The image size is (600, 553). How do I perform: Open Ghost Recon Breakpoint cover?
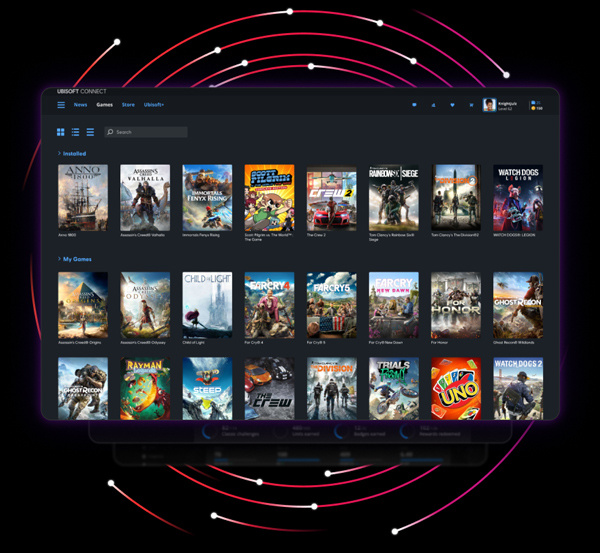(83, 388)
